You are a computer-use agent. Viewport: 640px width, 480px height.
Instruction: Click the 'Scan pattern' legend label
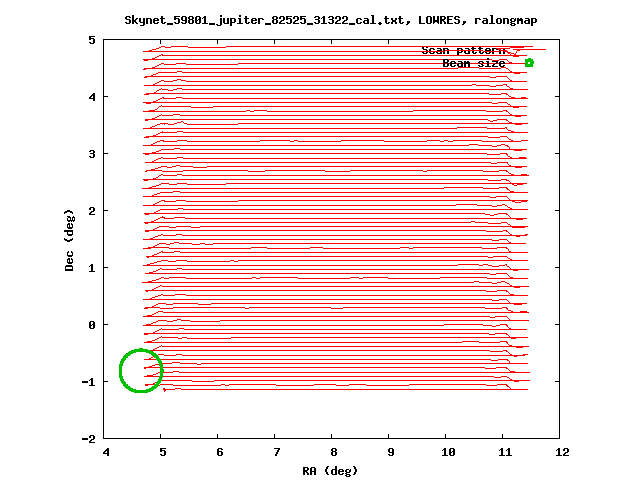[464, 50]
